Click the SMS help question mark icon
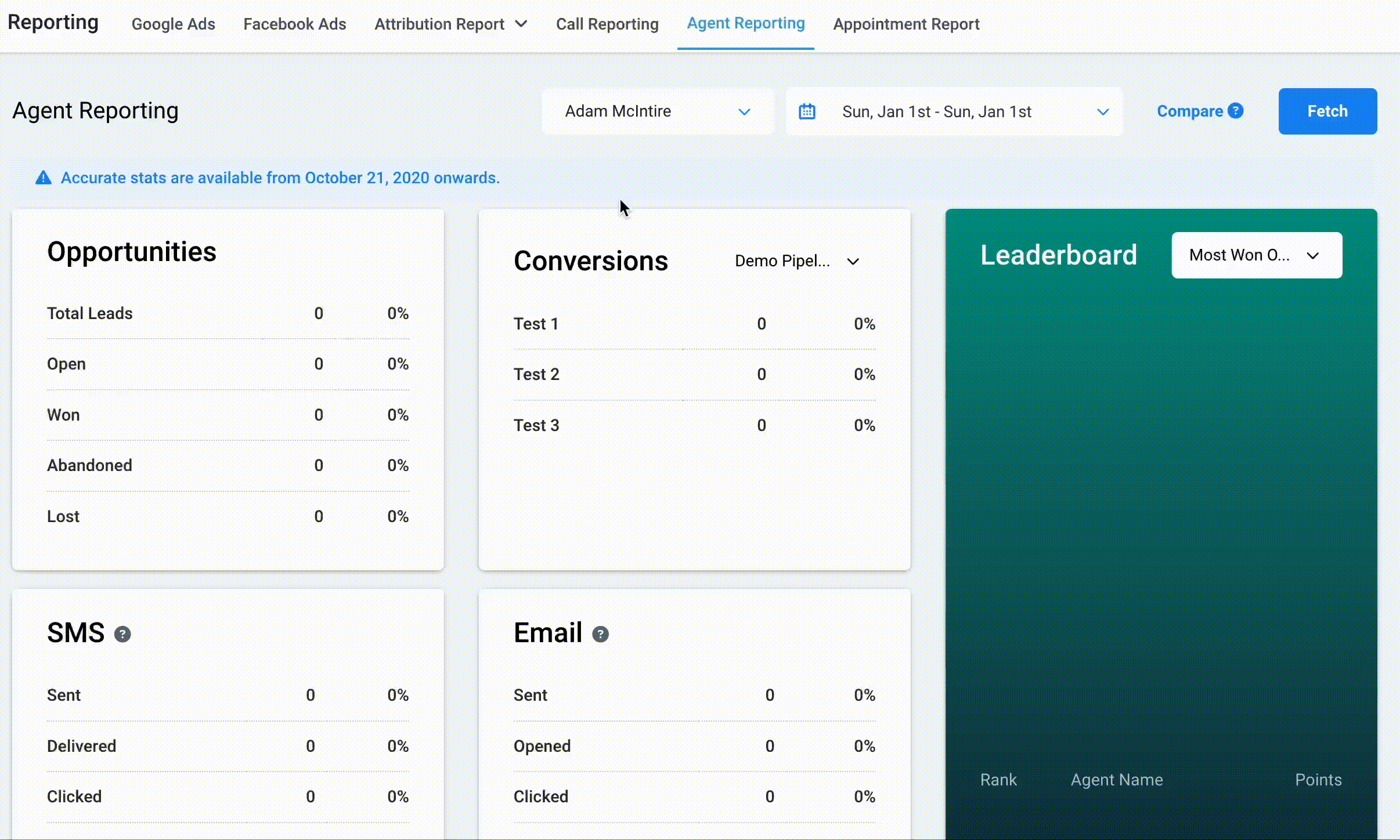Viewport: 1400px width, 840px height. 122,634
